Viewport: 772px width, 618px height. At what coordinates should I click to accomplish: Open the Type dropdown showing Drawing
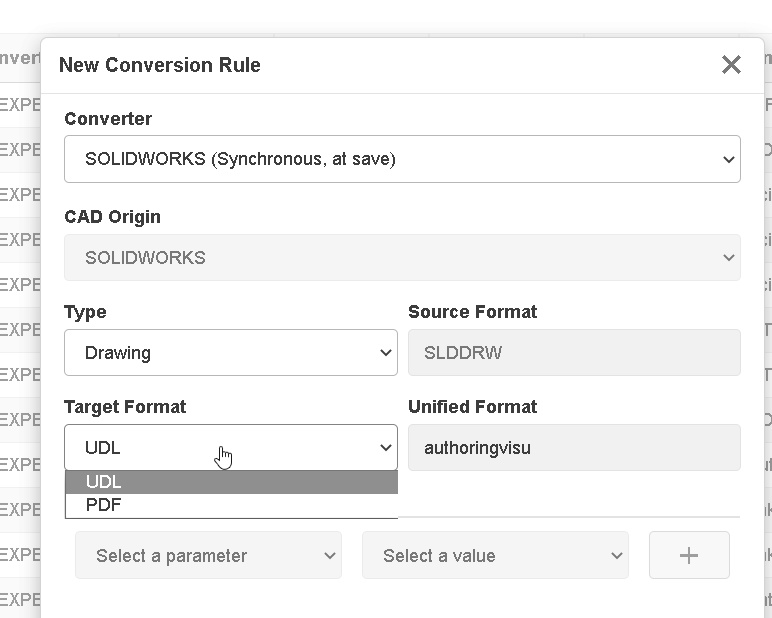pos(230,353)
